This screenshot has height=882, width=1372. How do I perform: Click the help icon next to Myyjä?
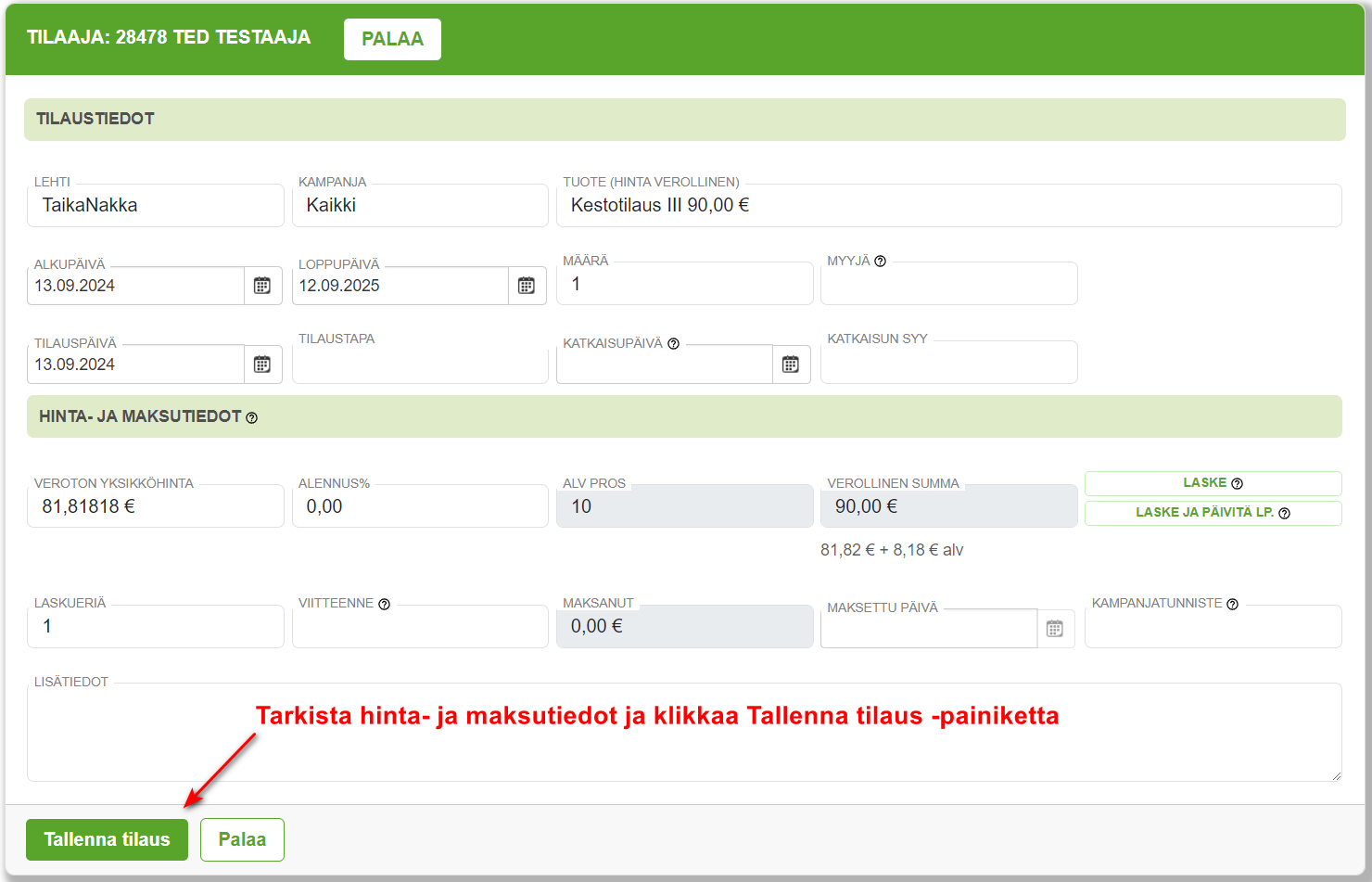tap(881, 262)
